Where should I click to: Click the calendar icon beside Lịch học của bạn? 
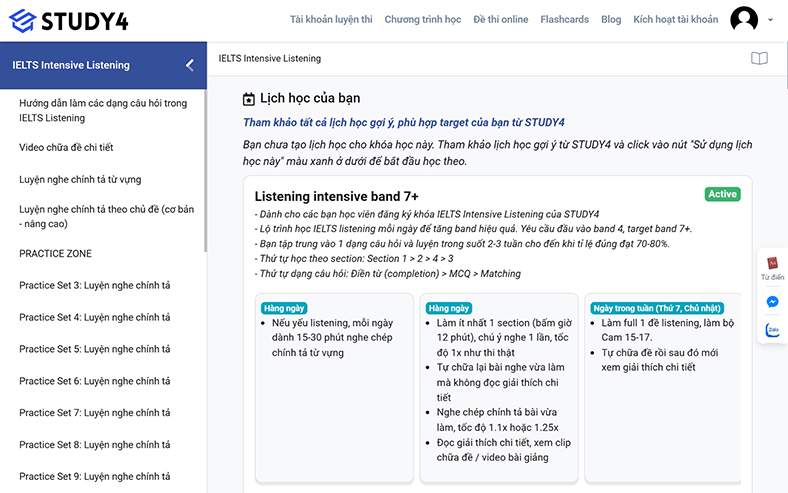[249, 99]
